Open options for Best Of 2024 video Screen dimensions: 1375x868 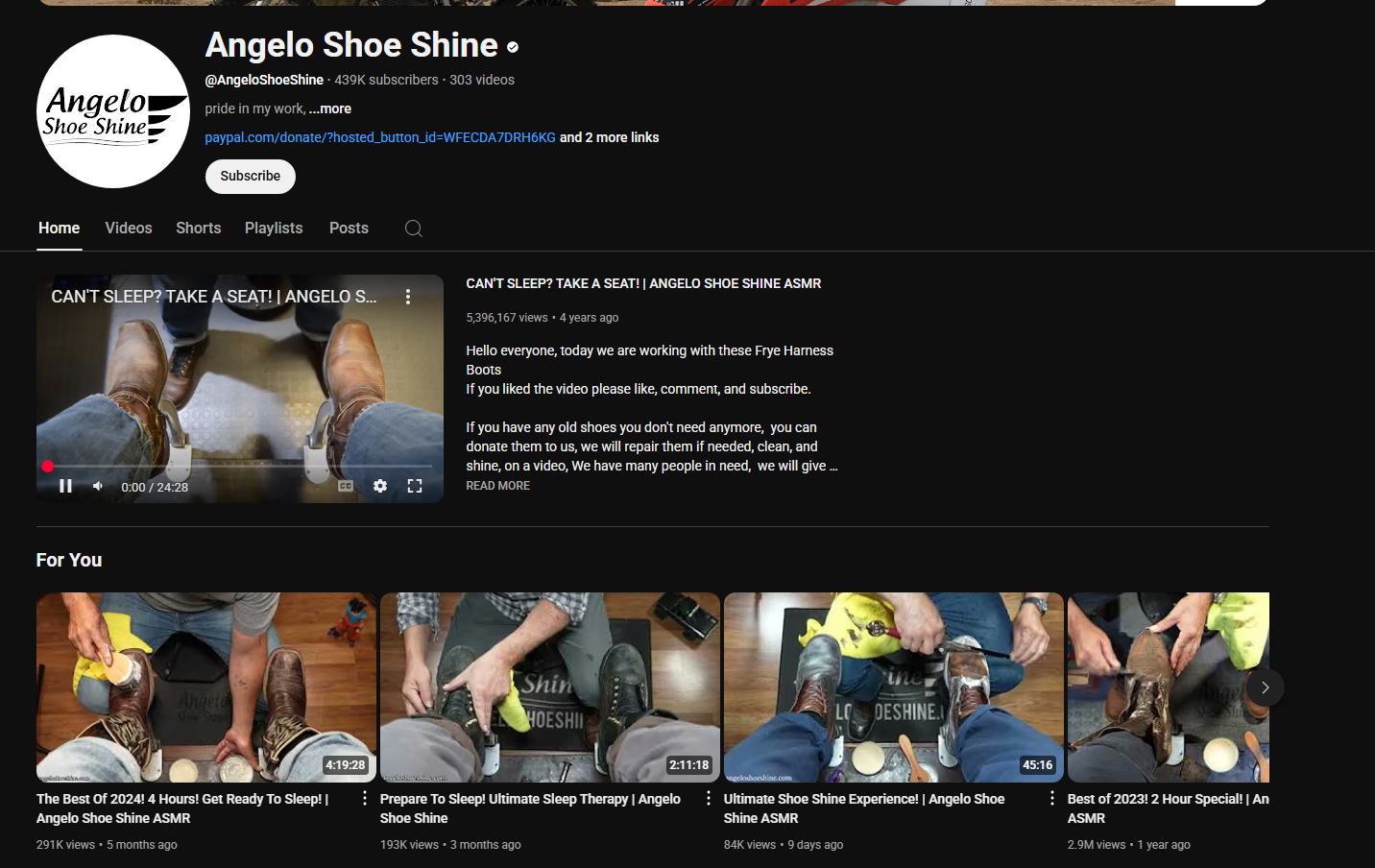click(365, 798)
